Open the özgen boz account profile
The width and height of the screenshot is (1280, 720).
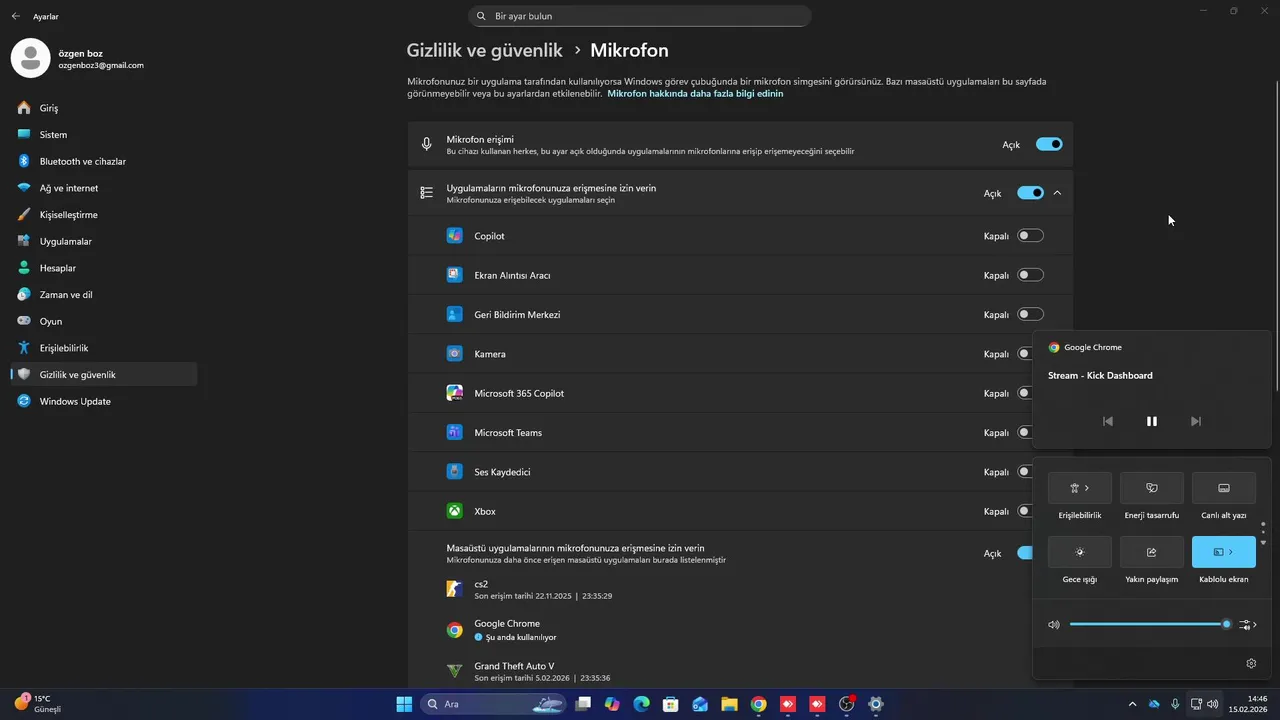pos(78,58)
